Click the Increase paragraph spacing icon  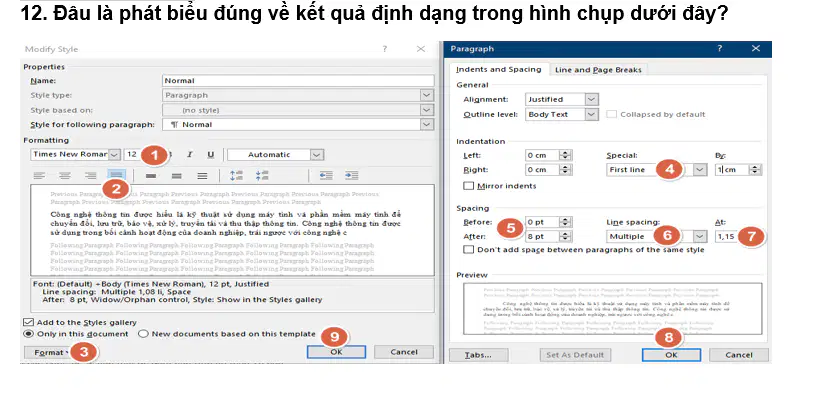(x=236, y=176)
